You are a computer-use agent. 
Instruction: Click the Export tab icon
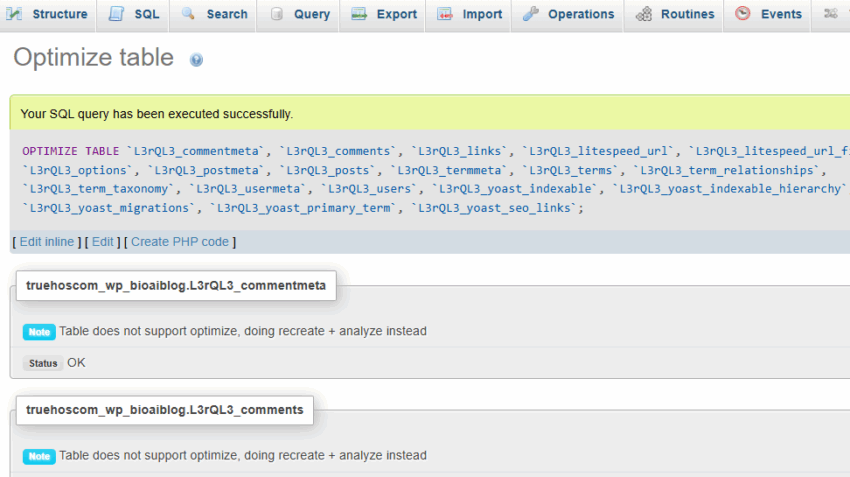click(x=359, y=14)
